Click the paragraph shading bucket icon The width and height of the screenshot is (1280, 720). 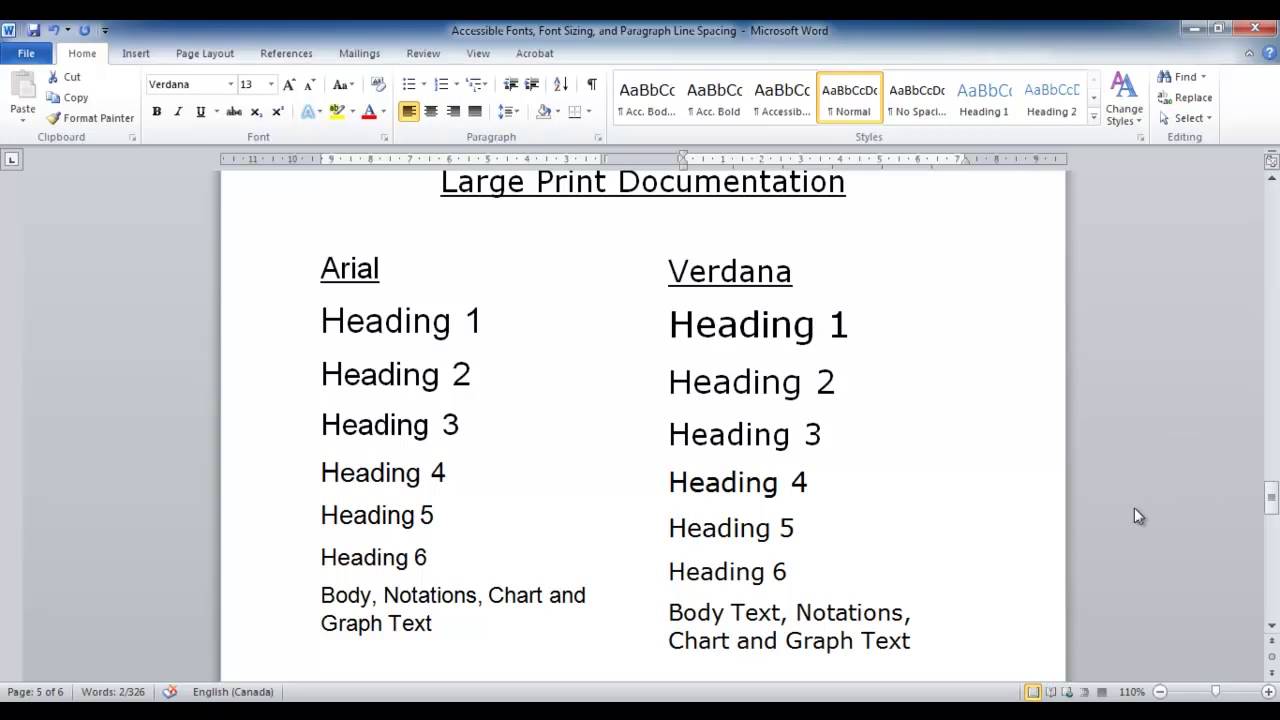tap(543, 112)
